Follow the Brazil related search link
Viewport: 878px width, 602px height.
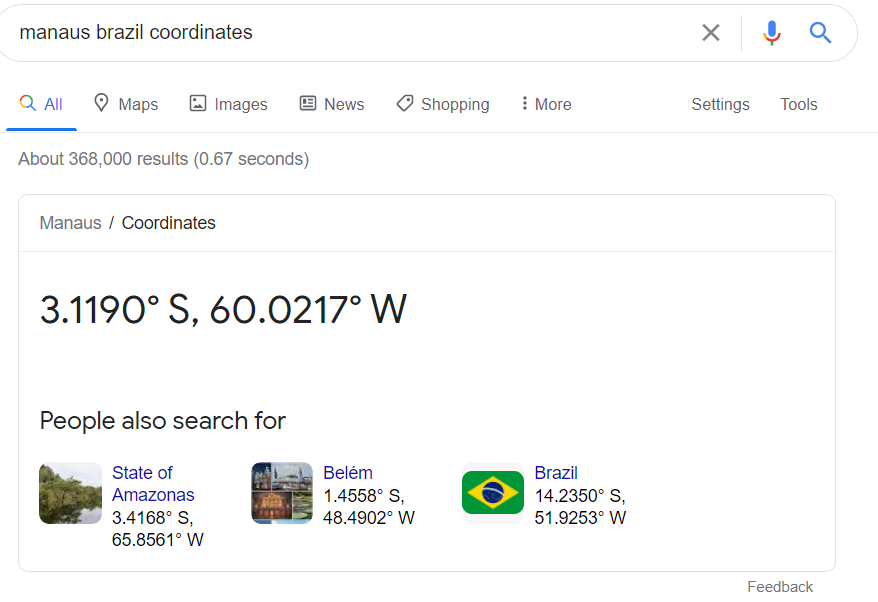(x=556, y=473)
